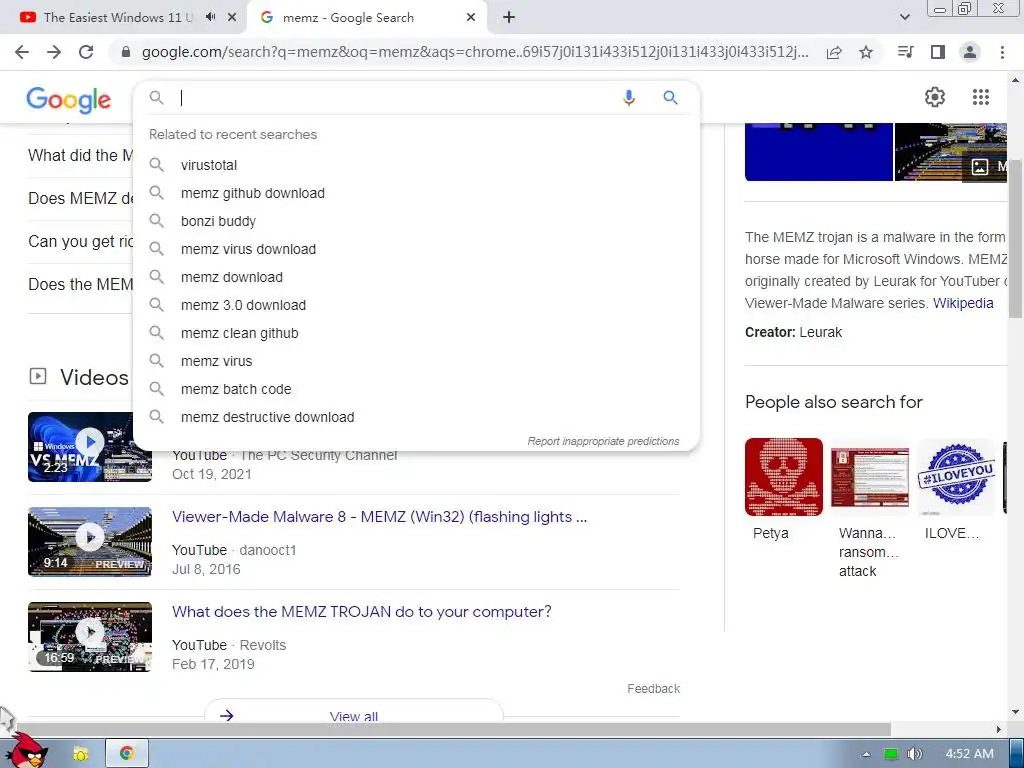Choose memz clean github suggestion
Viewport: 1024px width, 768px height.
click(417, 334)
